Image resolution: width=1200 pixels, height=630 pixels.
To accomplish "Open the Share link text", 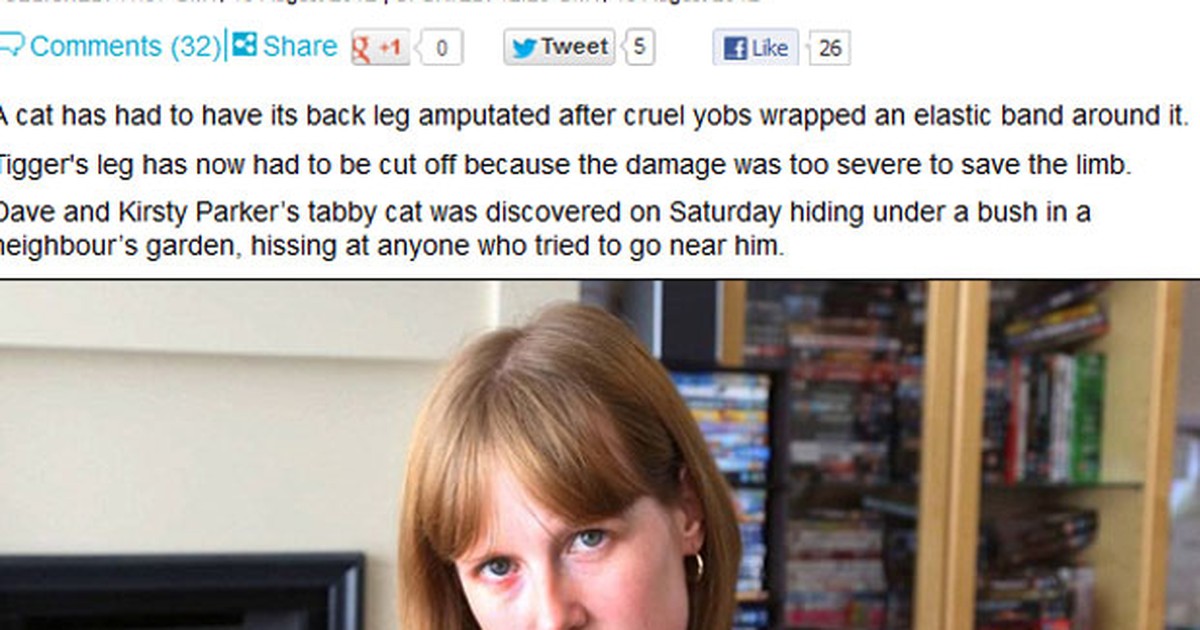I will coord(300,46).
